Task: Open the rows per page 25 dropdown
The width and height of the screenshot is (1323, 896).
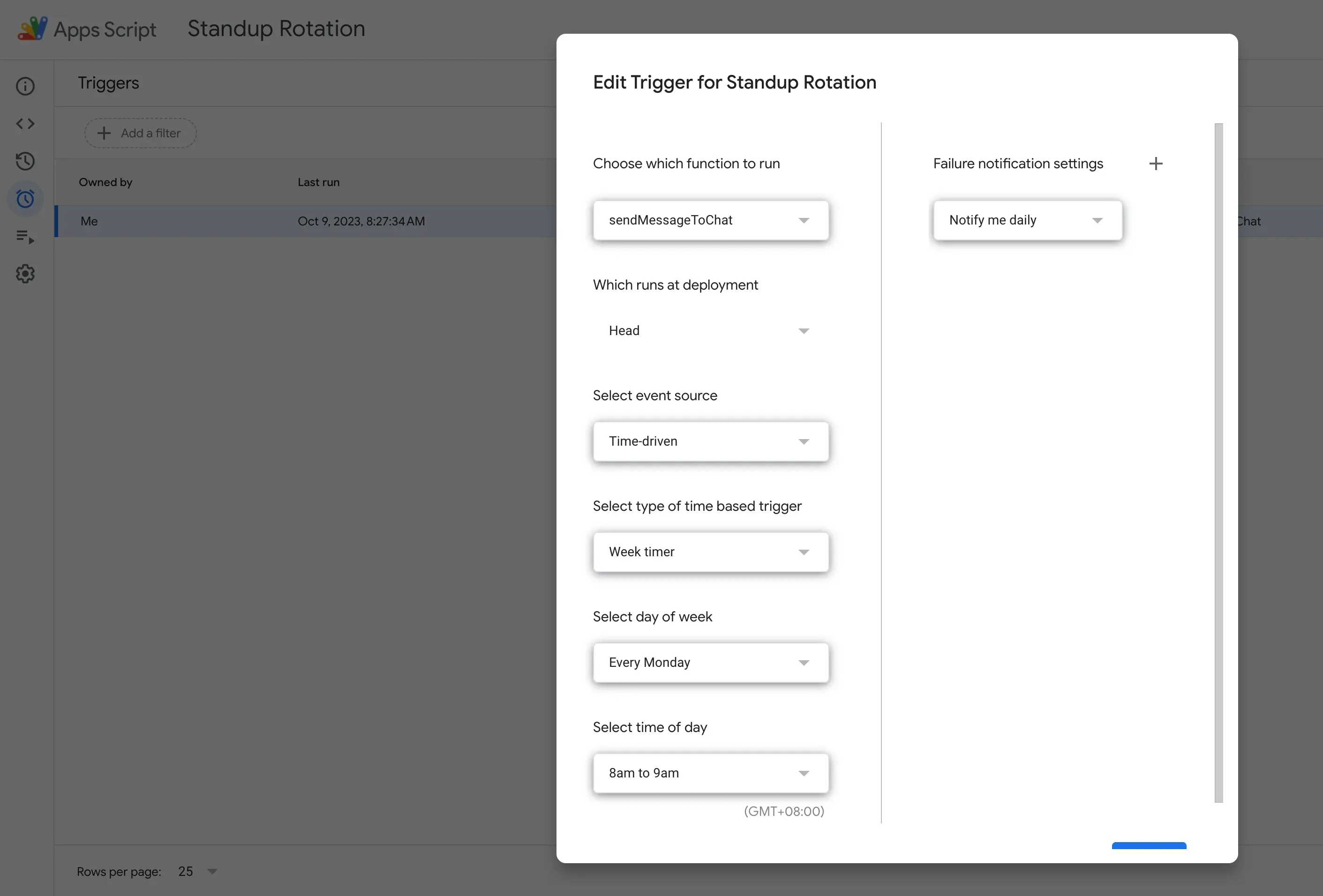Action: [197, 872]
